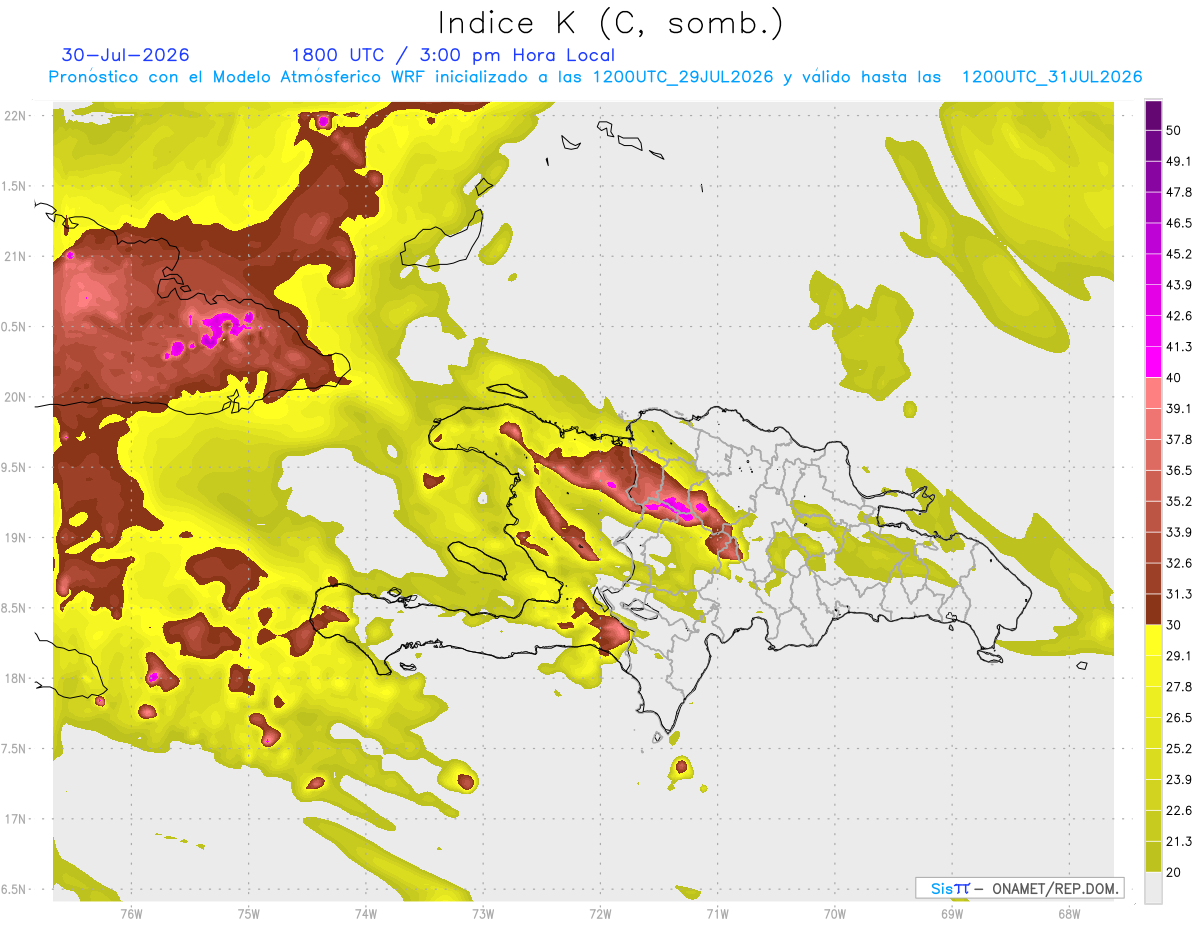Click the colorbar value "32.6"
This screenshot has width=1200, height=927.
1179,563
